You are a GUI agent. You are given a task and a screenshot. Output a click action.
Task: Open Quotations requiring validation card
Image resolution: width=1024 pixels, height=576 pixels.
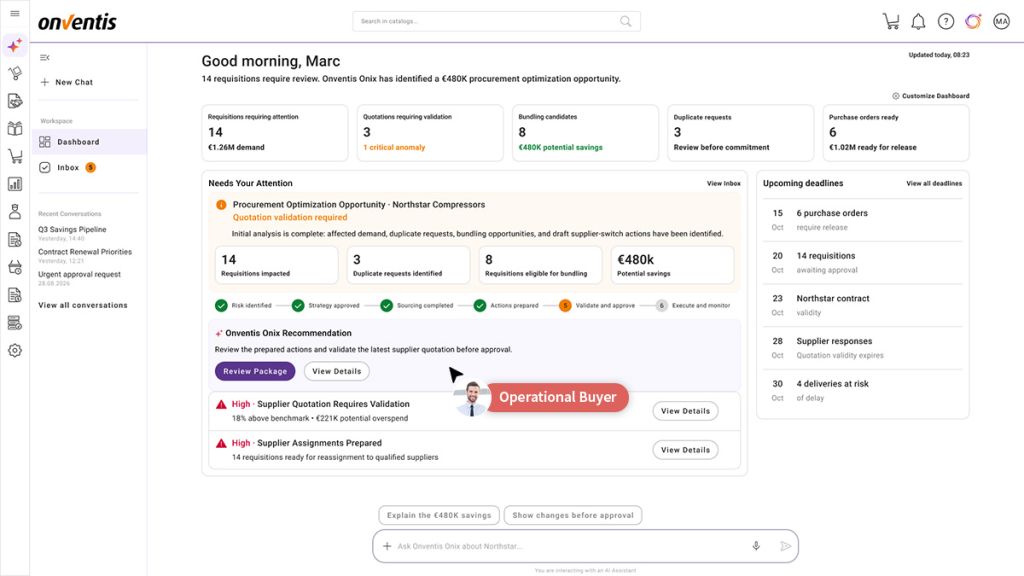coord(430,133)
